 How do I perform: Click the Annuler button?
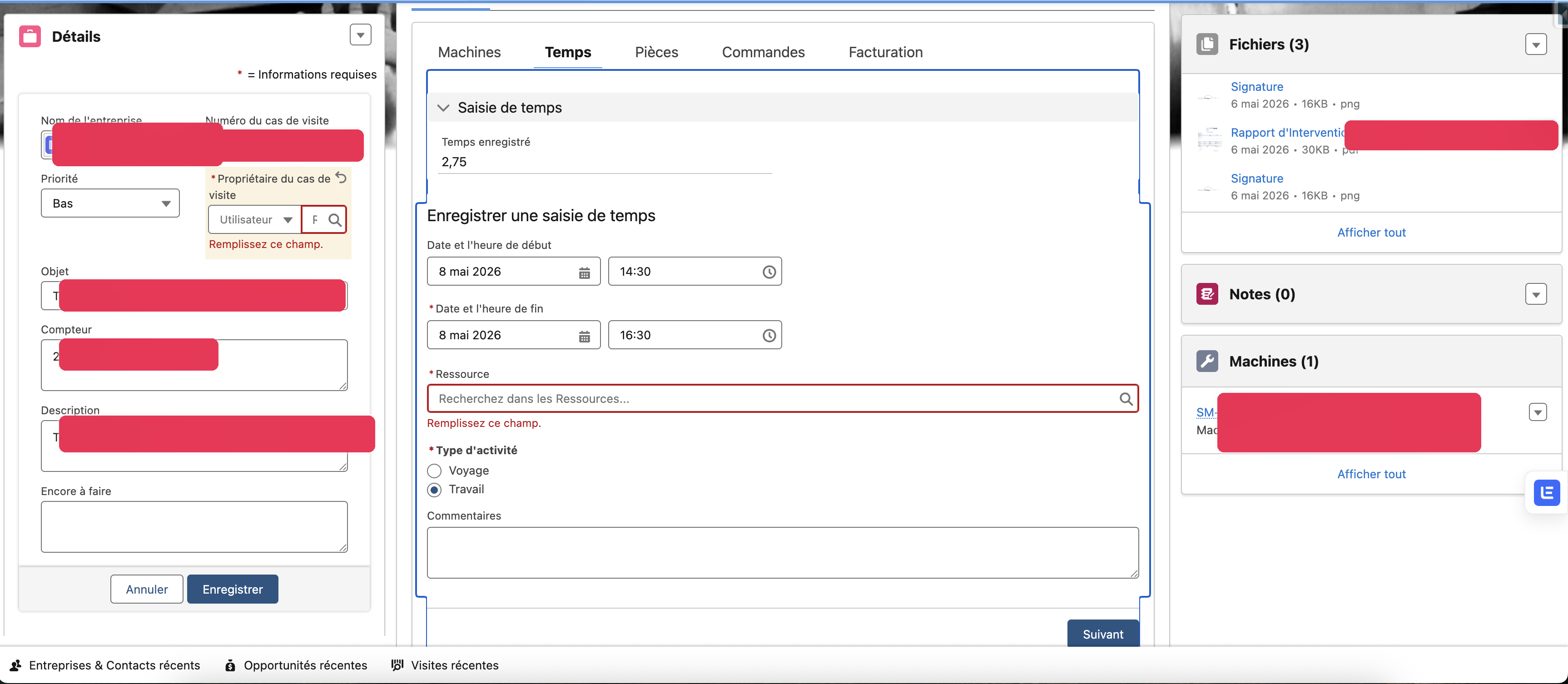(147, 589)
